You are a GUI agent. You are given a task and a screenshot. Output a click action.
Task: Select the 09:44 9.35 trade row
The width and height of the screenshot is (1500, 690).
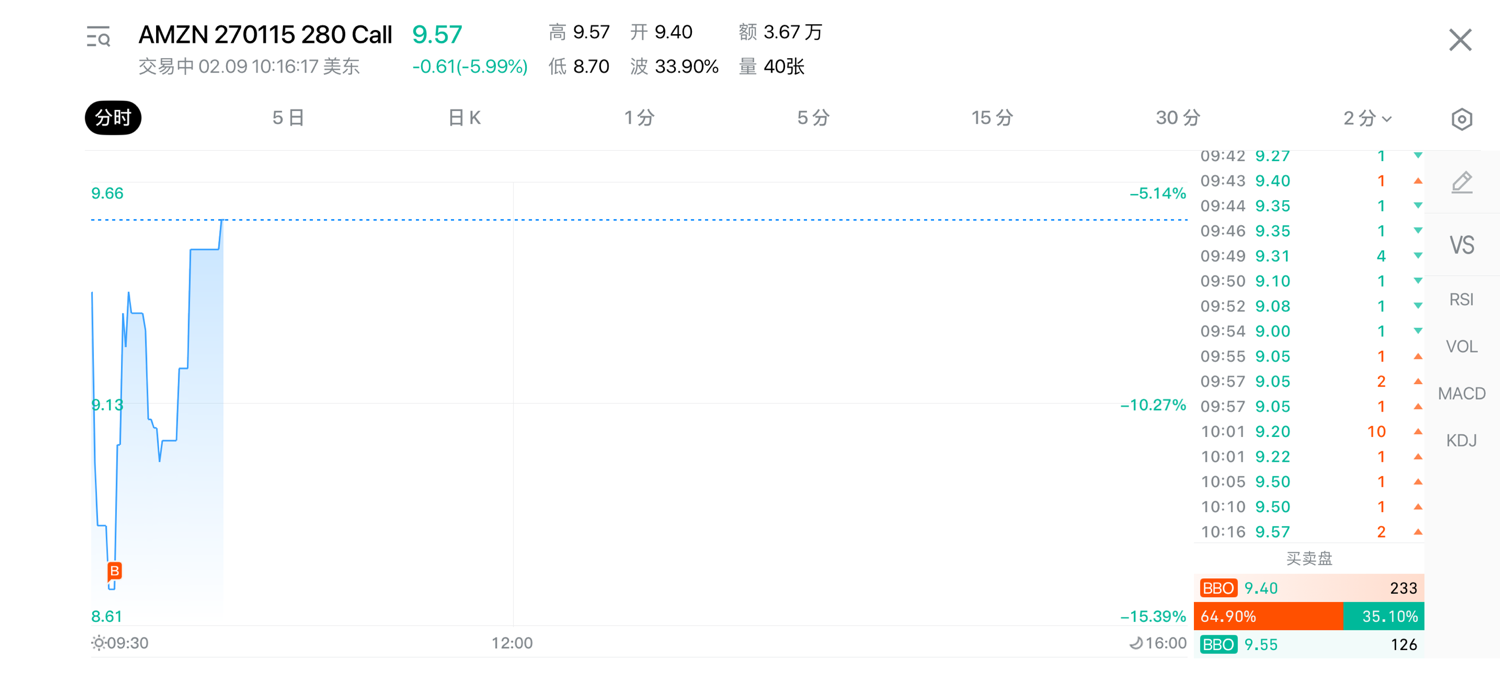pos(1309,206)
